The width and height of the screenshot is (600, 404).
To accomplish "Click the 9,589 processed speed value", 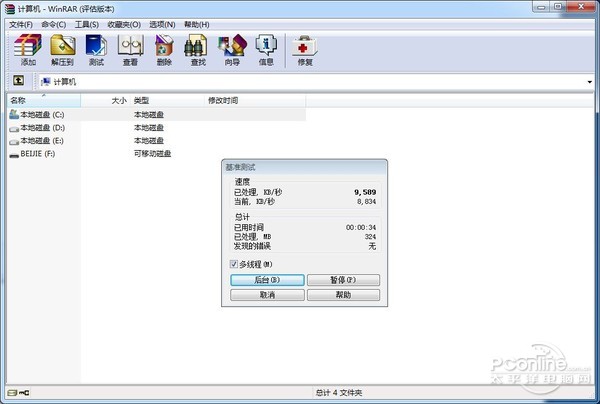I will (365, 192).
